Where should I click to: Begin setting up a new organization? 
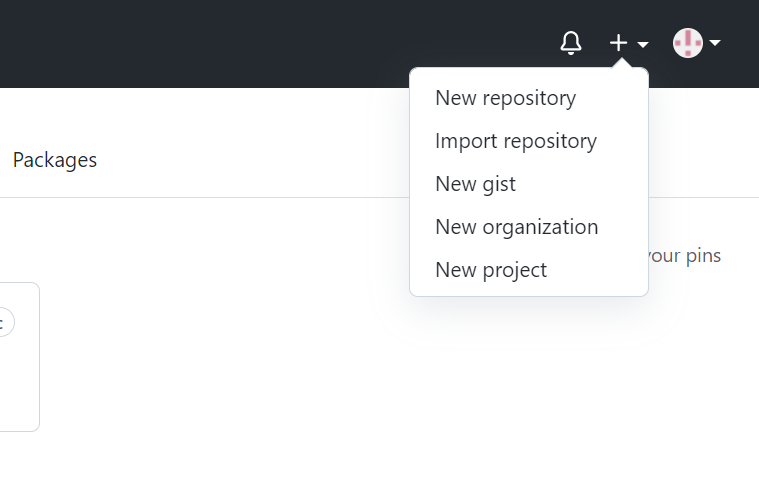[516, 227]
